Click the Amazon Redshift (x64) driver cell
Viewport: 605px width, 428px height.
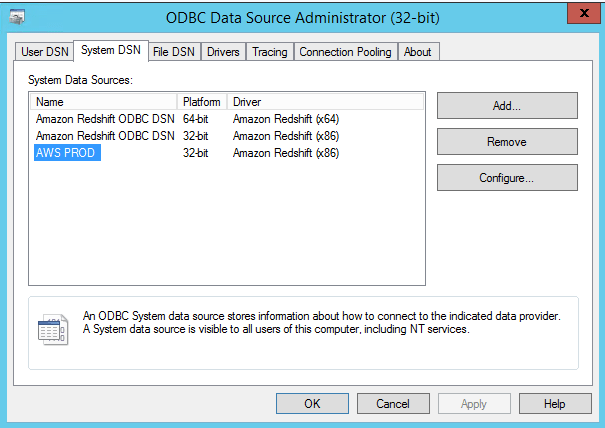286,119
